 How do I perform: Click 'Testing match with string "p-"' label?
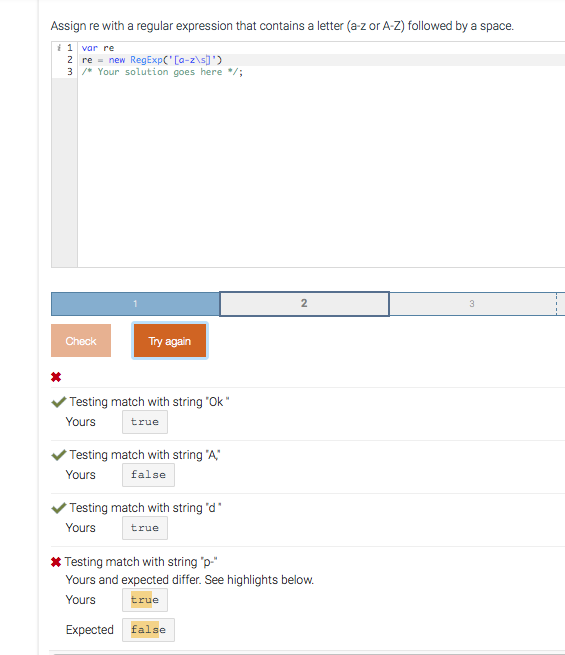pos(141,562)
